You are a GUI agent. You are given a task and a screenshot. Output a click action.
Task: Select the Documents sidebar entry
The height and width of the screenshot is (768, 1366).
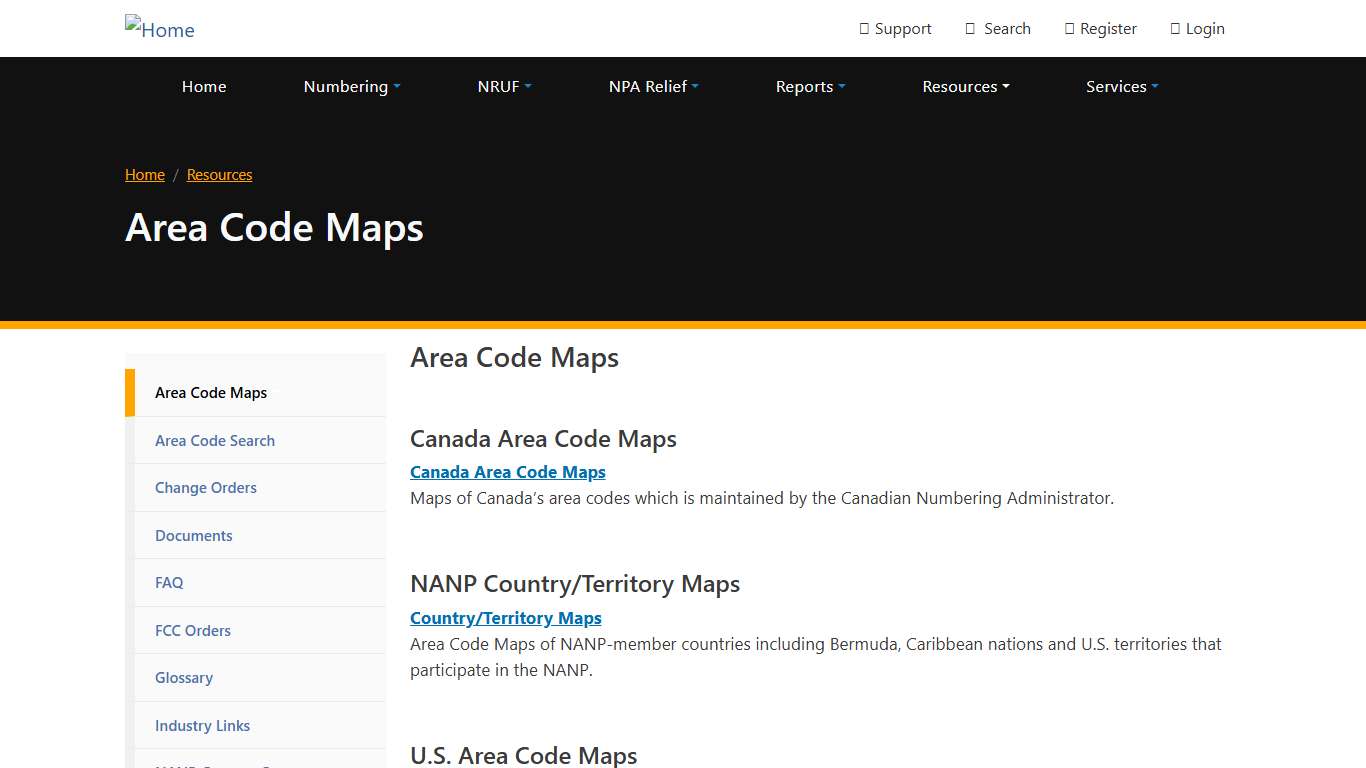(193, 535)
